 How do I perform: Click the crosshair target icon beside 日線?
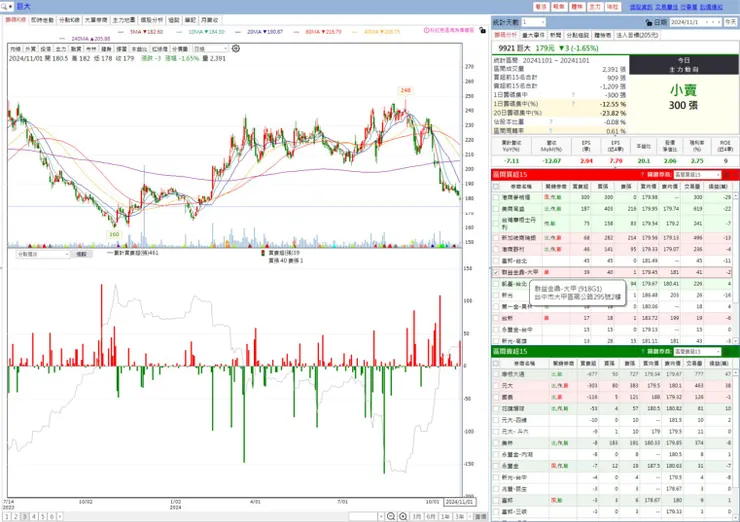coord(236,49)
